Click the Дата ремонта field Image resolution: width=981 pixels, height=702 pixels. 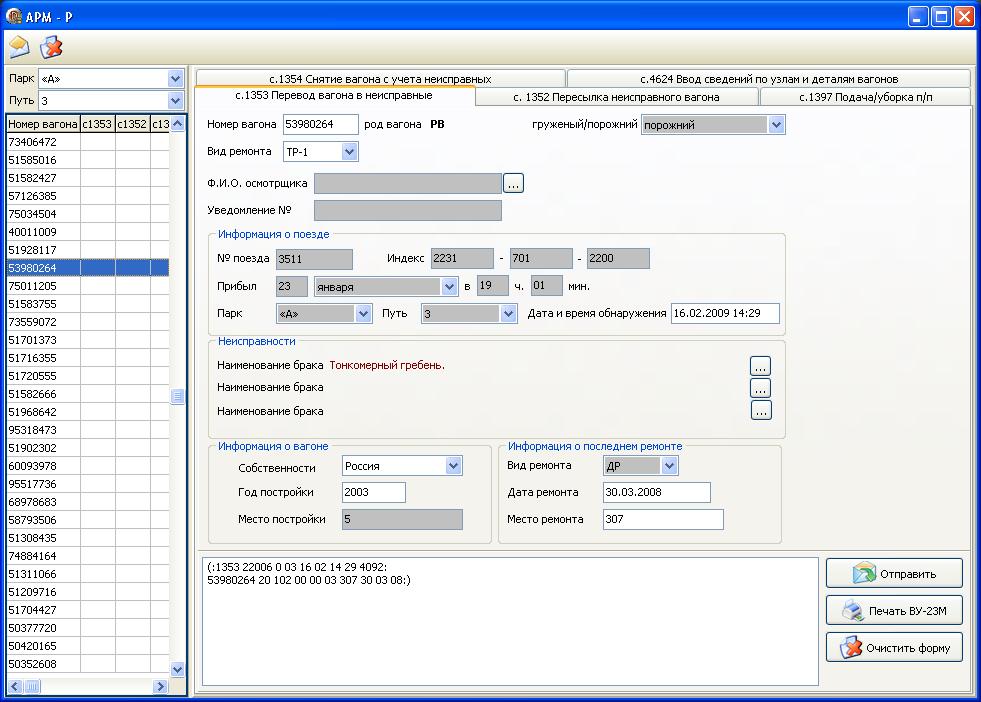pyautogui.click(x=656, y=492)
